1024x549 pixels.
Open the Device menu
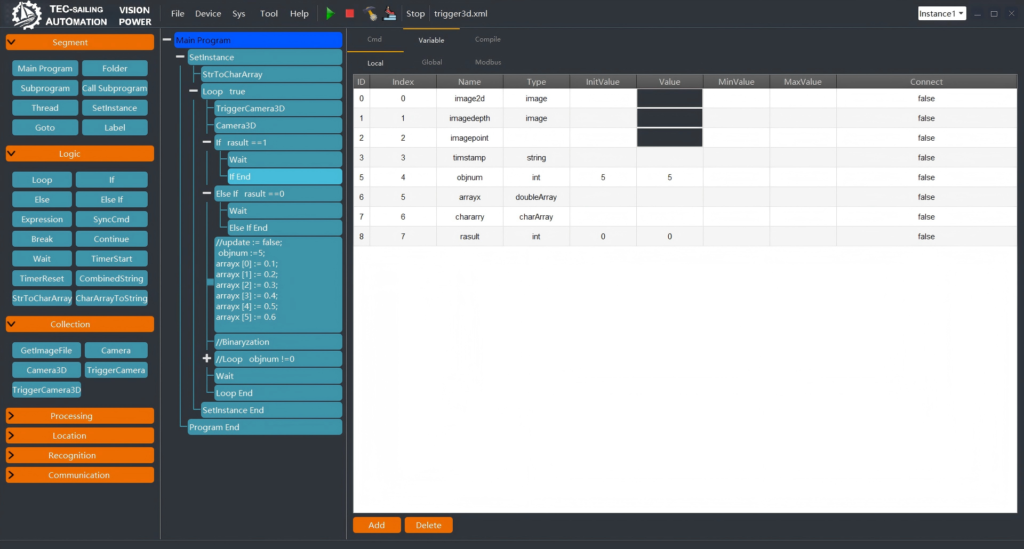[208, 14]
